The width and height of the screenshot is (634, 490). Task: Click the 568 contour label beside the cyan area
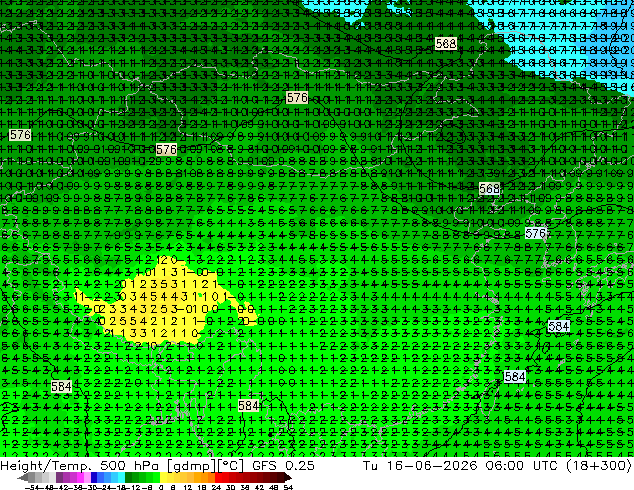(446, 43)
